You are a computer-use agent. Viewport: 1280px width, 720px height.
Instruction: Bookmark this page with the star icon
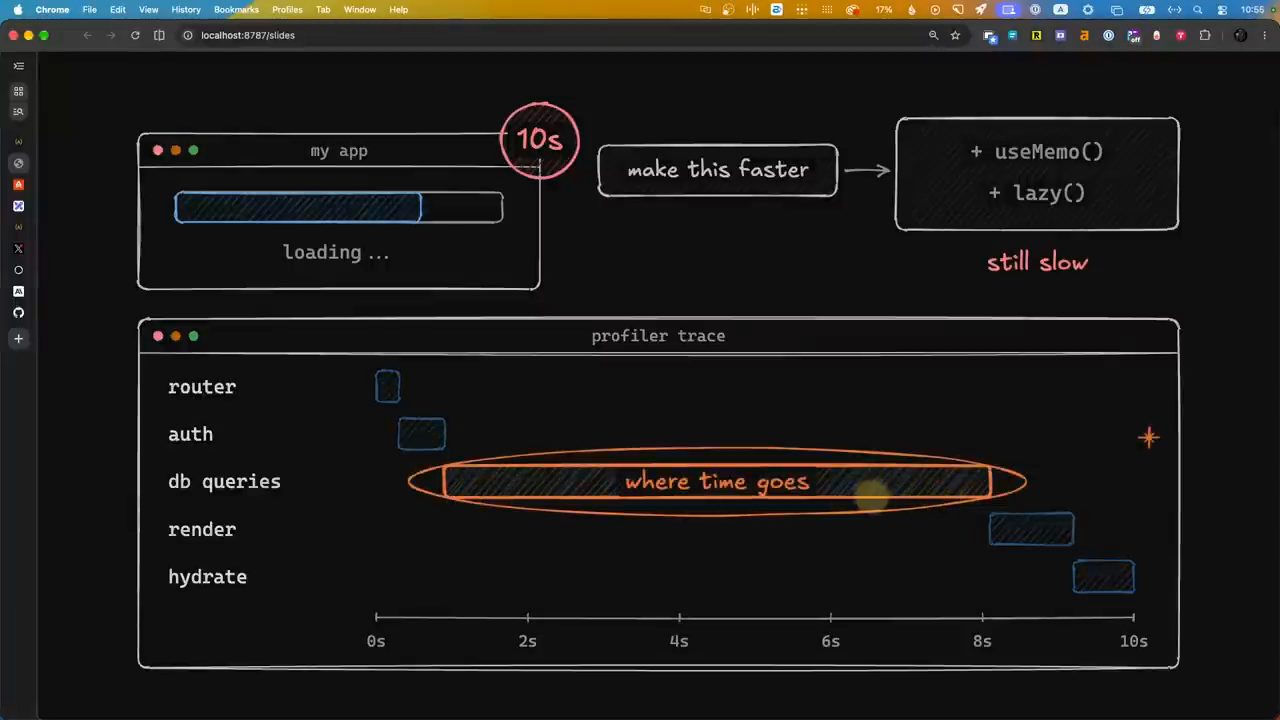pyautogui.click(x=955, y=35)
